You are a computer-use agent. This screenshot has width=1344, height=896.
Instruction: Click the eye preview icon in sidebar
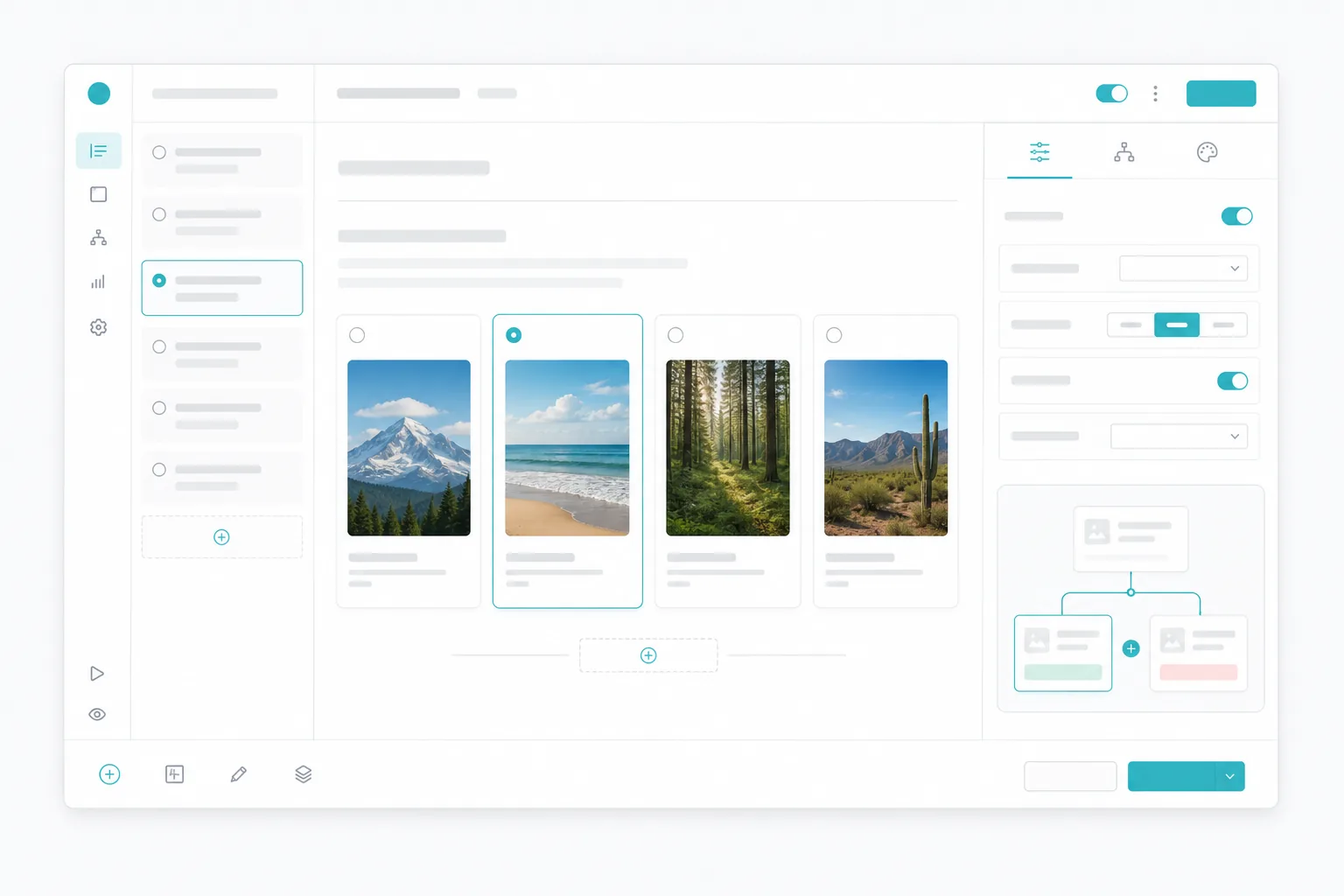(x=97, y=715)
